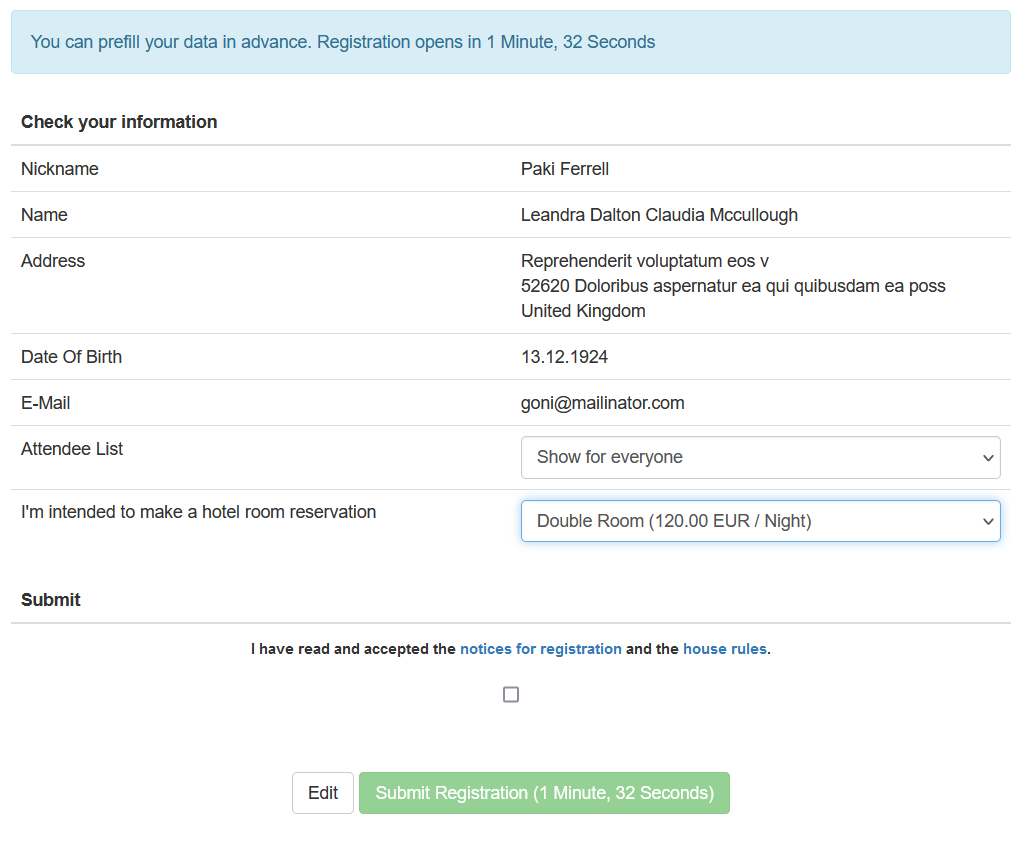This screenshot has height=863, width=1019.
Task: Open the notices for registration link
Action: (x=540, y=649)
